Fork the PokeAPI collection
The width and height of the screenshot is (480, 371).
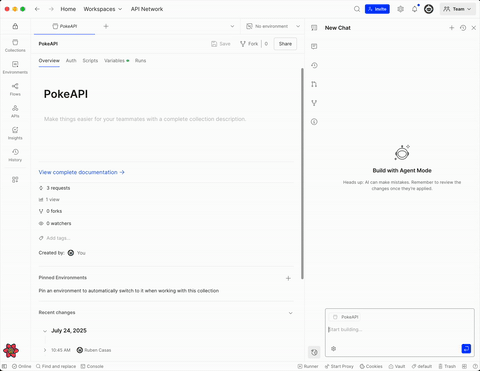point(249,44)
